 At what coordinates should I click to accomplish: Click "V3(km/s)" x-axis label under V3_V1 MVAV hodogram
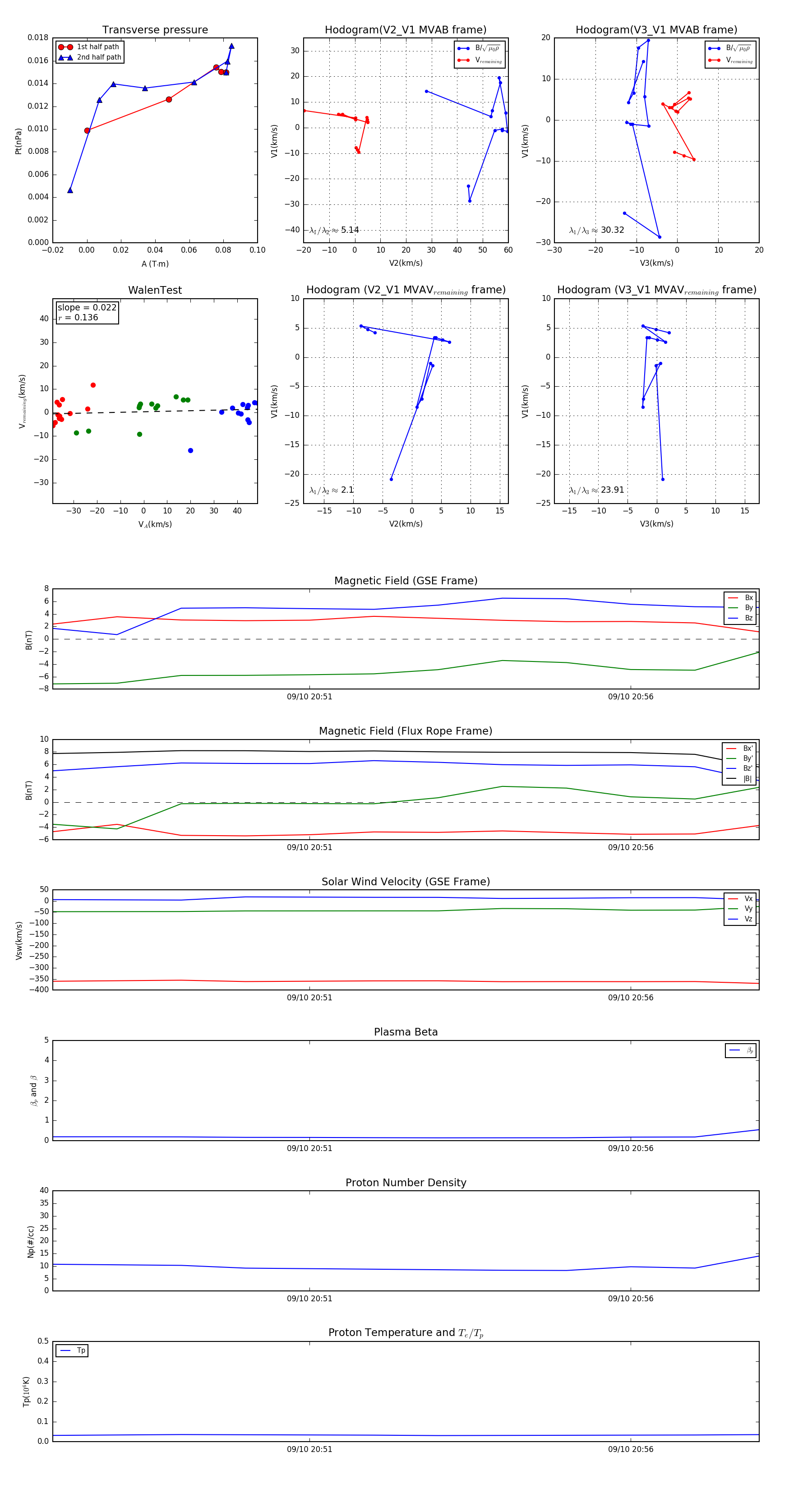click(x=656, y=524)
